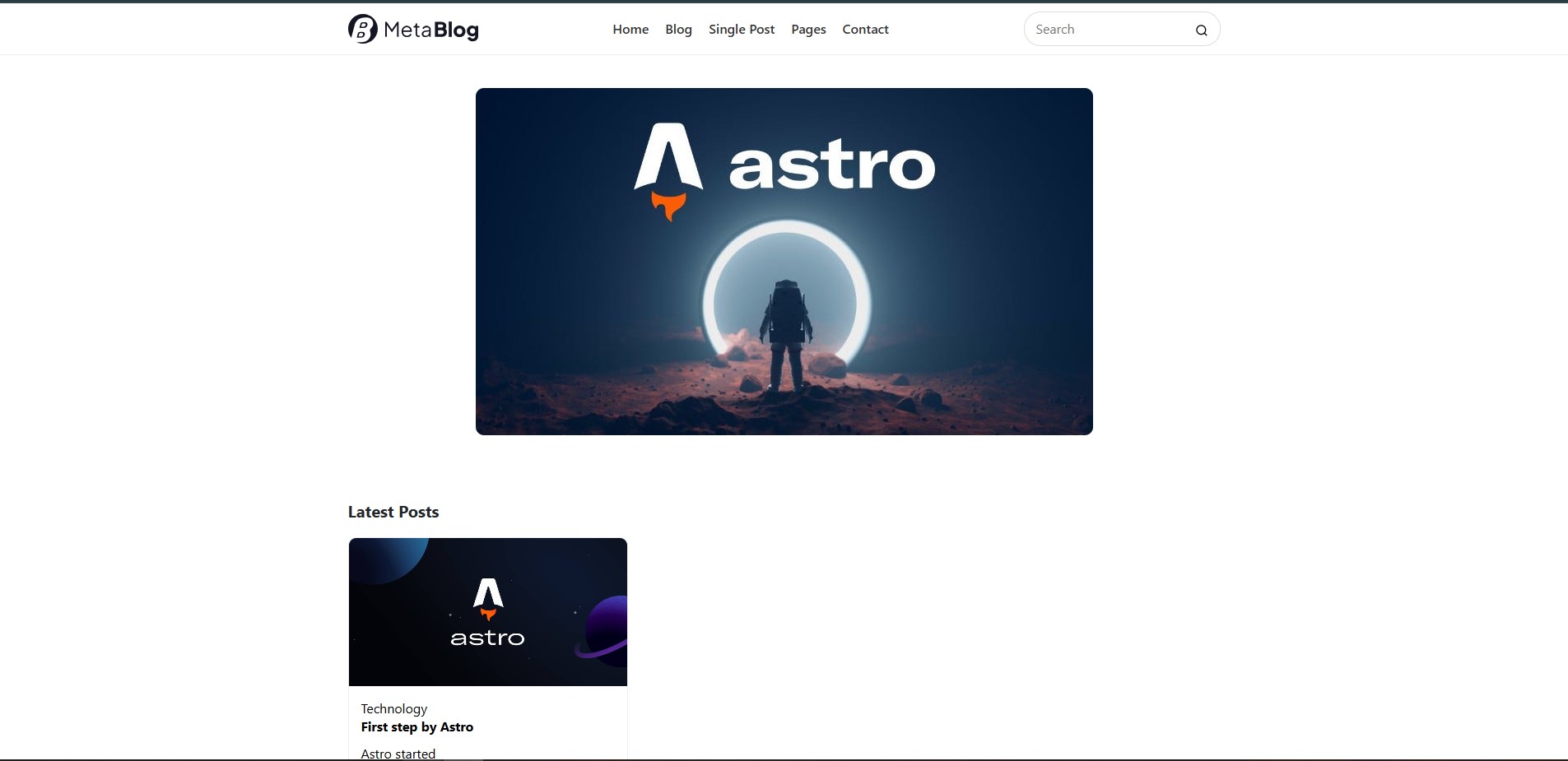Screen dimensions: 1568x761
Task: Select the Technology category label
Action: [x=394, y=708]
